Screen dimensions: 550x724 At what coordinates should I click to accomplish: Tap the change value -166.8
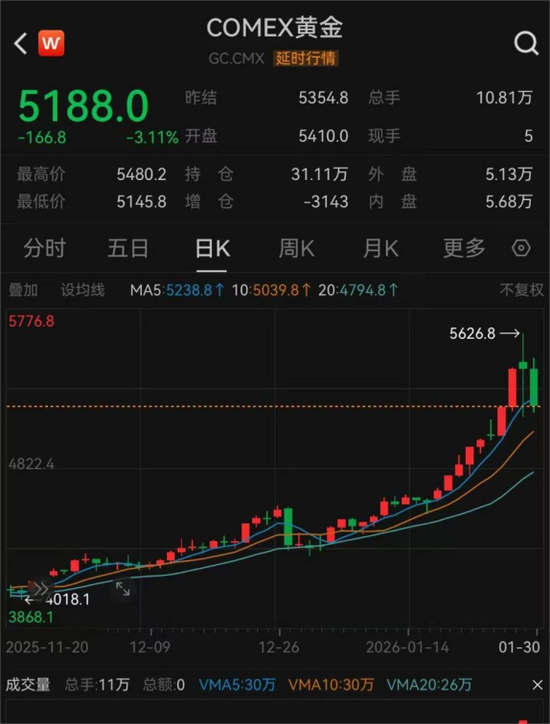point(42,138)
